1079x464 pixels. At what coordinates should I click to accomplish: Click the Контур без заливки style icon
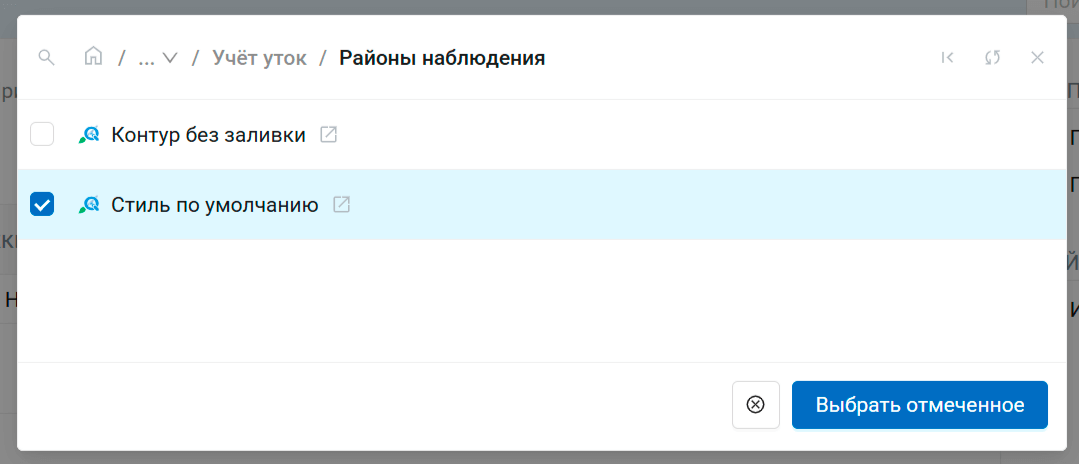pos(89,135)
